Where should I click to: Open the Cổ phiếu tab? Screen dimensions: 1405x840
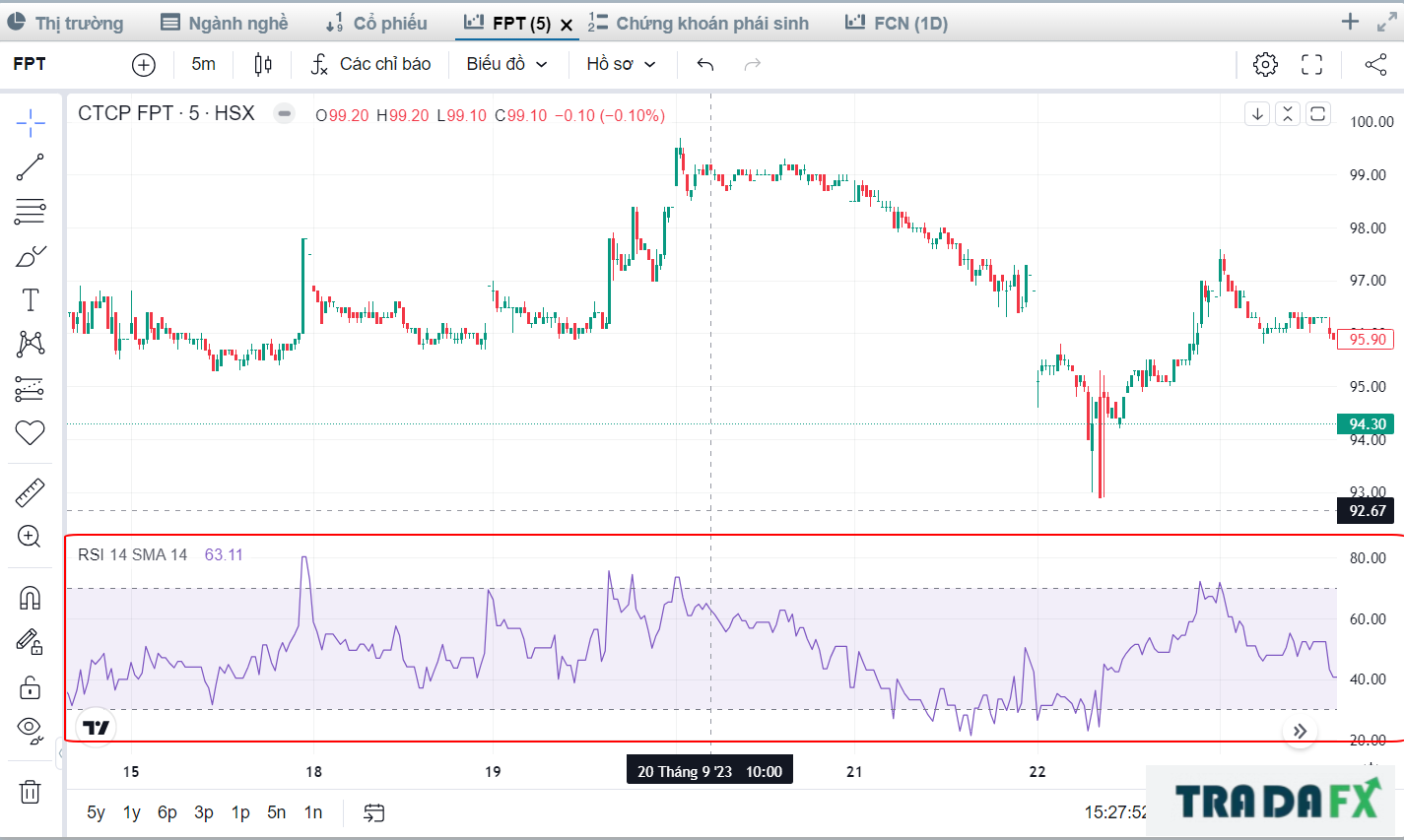(376, 23)
